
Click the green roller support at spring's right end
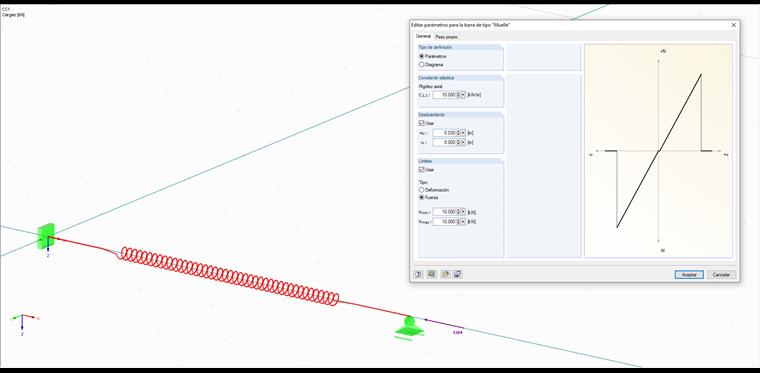(x=409, y=327)
